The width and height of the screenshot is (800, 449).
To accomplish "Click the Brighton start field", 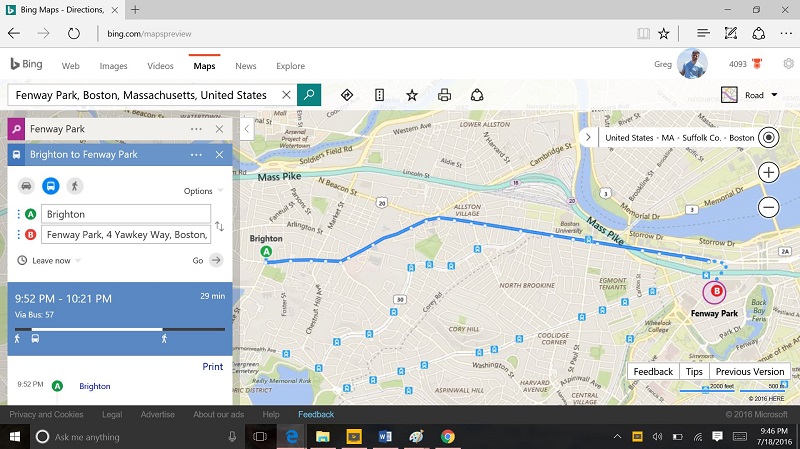I will click(x=126, y=214).
